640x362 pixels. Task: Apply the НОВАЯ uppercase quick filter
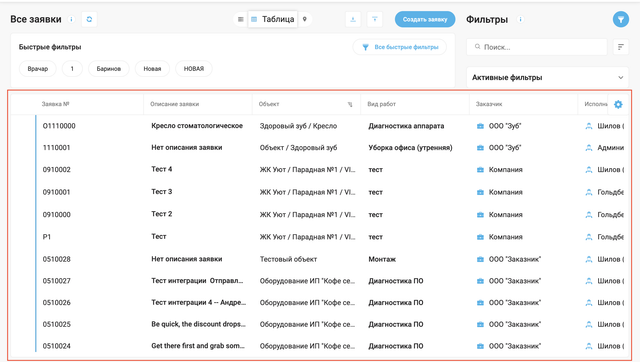pos(194,69)
